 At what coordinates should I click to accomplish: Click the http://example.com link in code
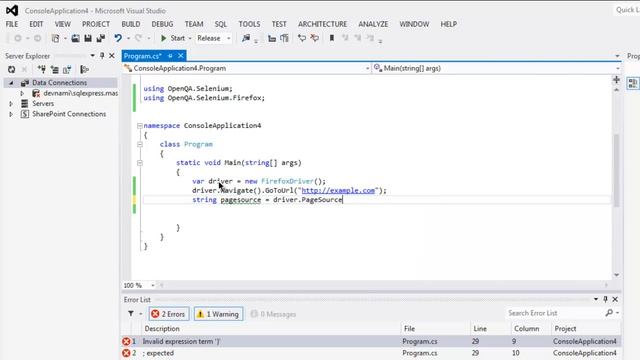(338, 191)
